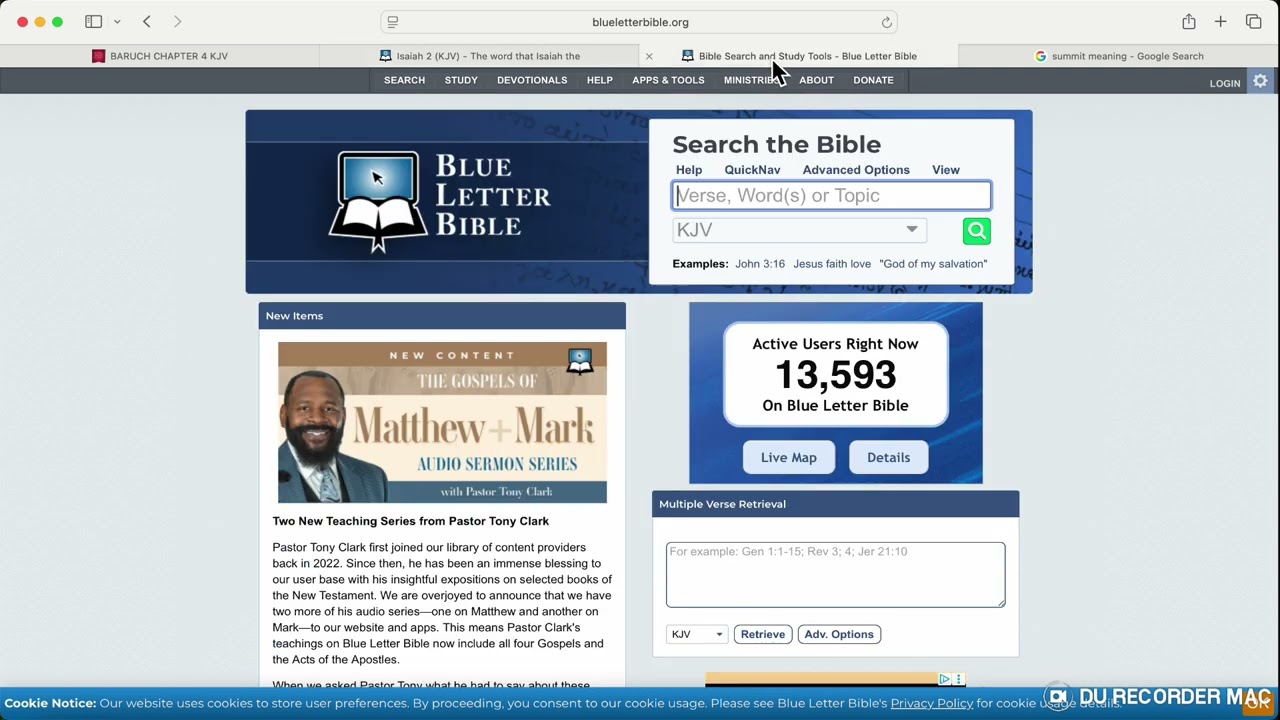The image size is (1280, 720).
Task: Focus the Verse, Word(s) or Topic field
Action: (831, 195)
